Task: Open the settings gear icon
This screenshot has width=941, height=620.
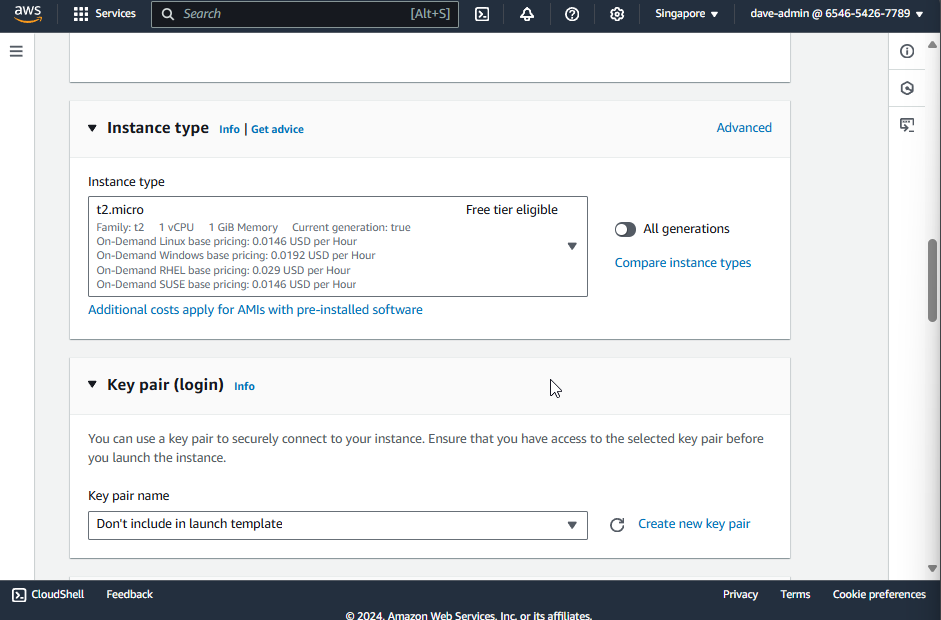Action: point(617,14)
